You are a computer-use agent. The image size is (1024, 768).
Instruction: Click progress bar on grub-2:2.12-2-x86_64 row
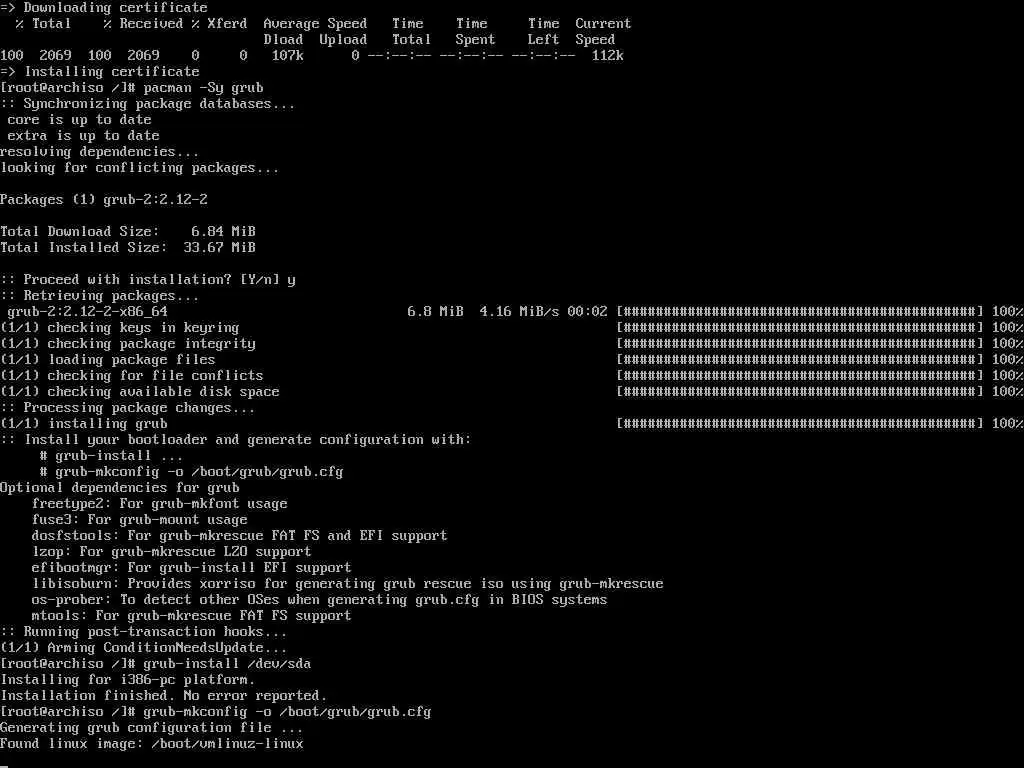(800, 312)
